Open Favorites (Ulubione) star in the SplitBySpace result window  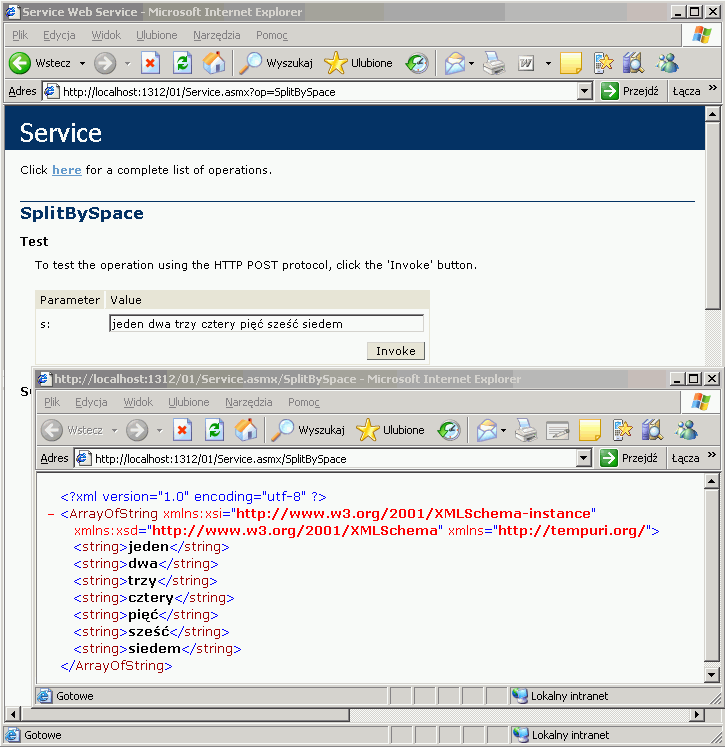(390, 430)
